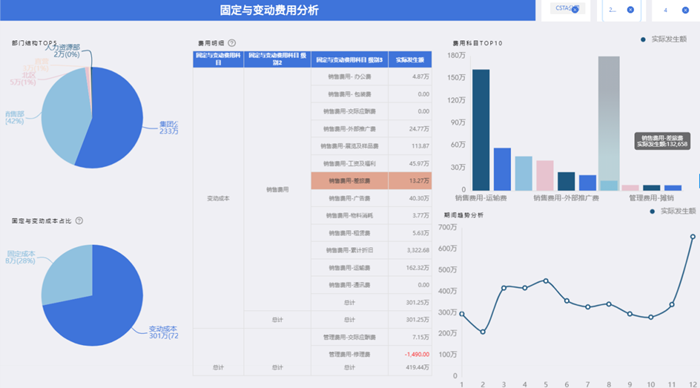
Task: Sort by 实际发生额 column header
Action: click(x=410, y=59)
